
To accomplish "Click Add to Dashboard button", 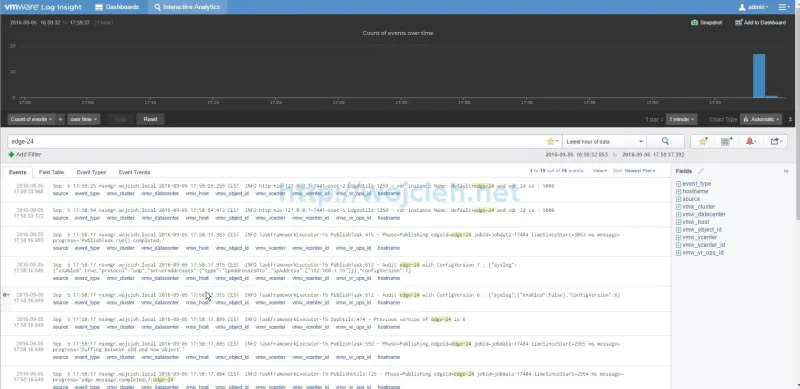I will point(760,22).
